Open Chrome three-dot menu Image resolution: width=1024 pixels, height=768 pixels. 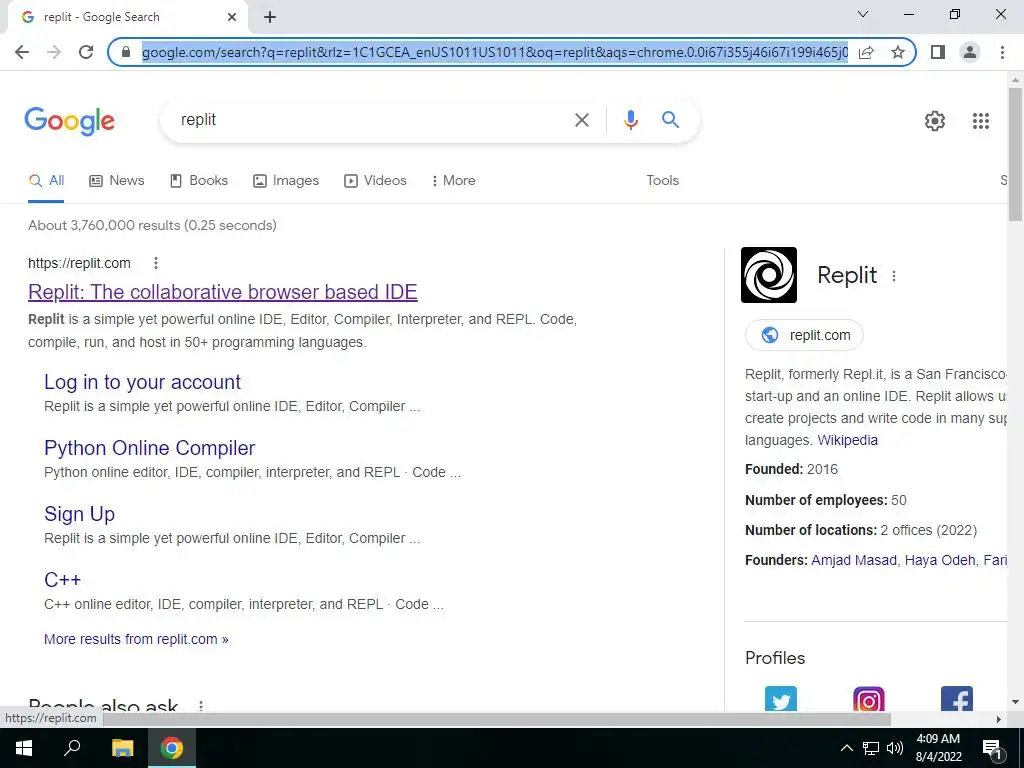click(1002, 52)
